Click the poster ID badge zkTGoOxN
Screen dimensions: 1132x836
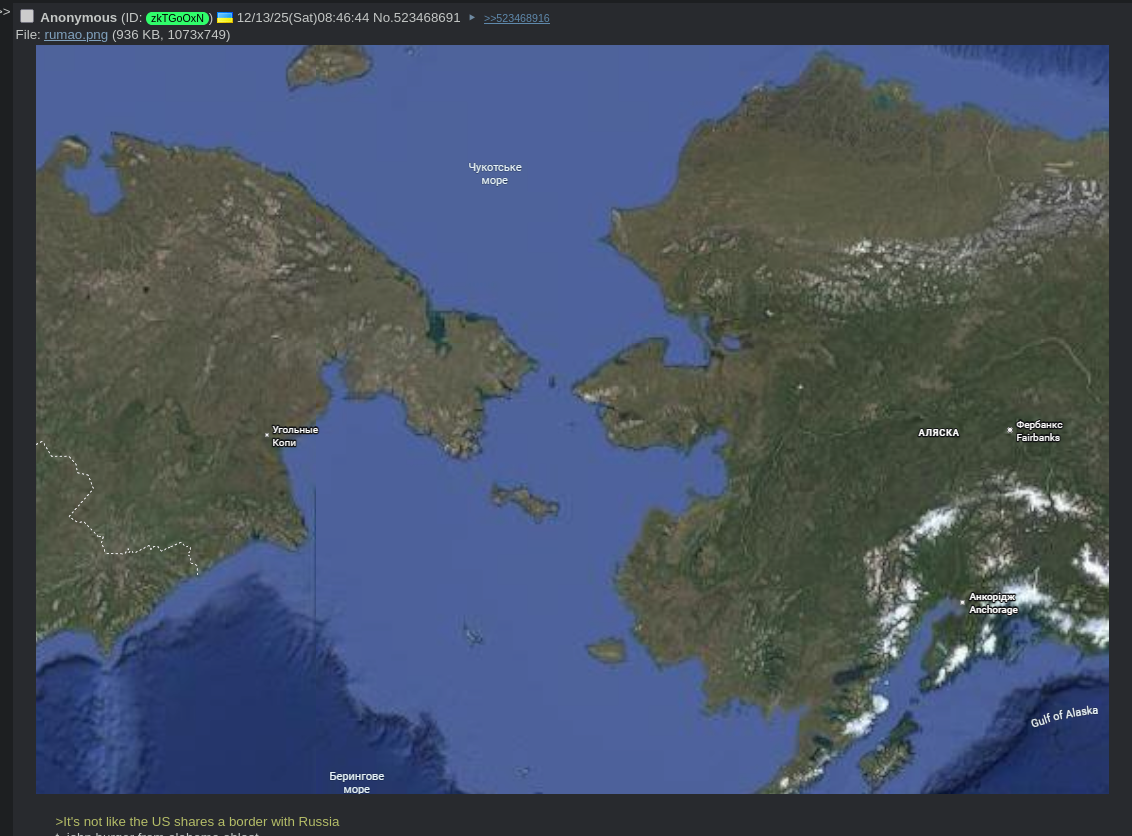[178, 18]
